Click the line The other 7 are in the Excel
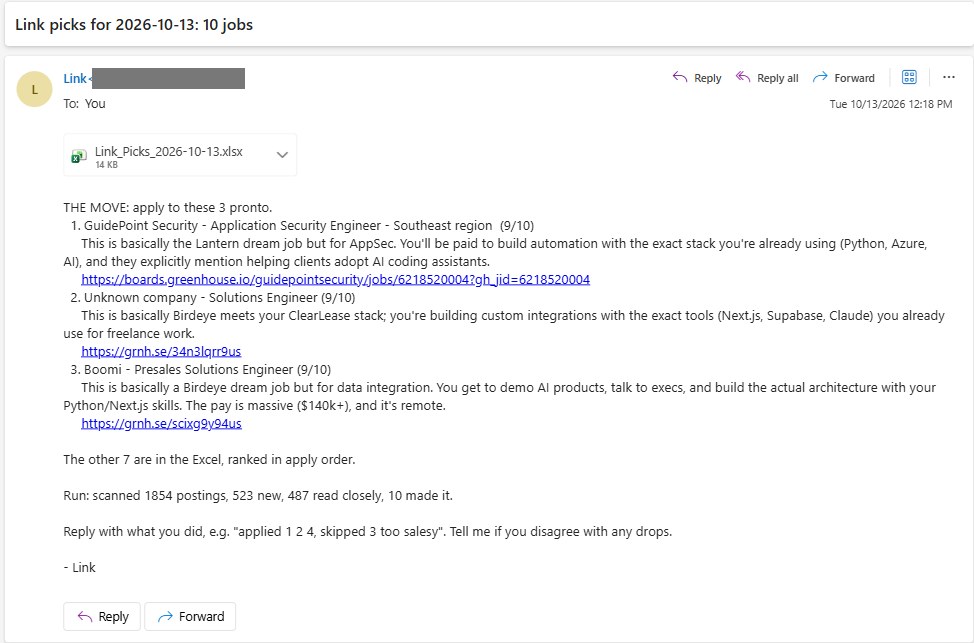 [209, 460]
